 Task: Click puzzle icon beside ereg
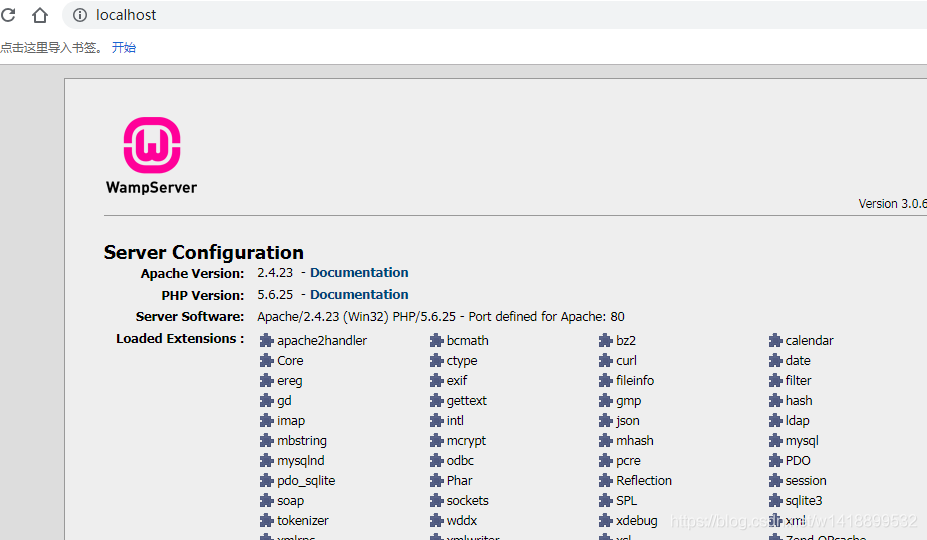click(267, 381)
